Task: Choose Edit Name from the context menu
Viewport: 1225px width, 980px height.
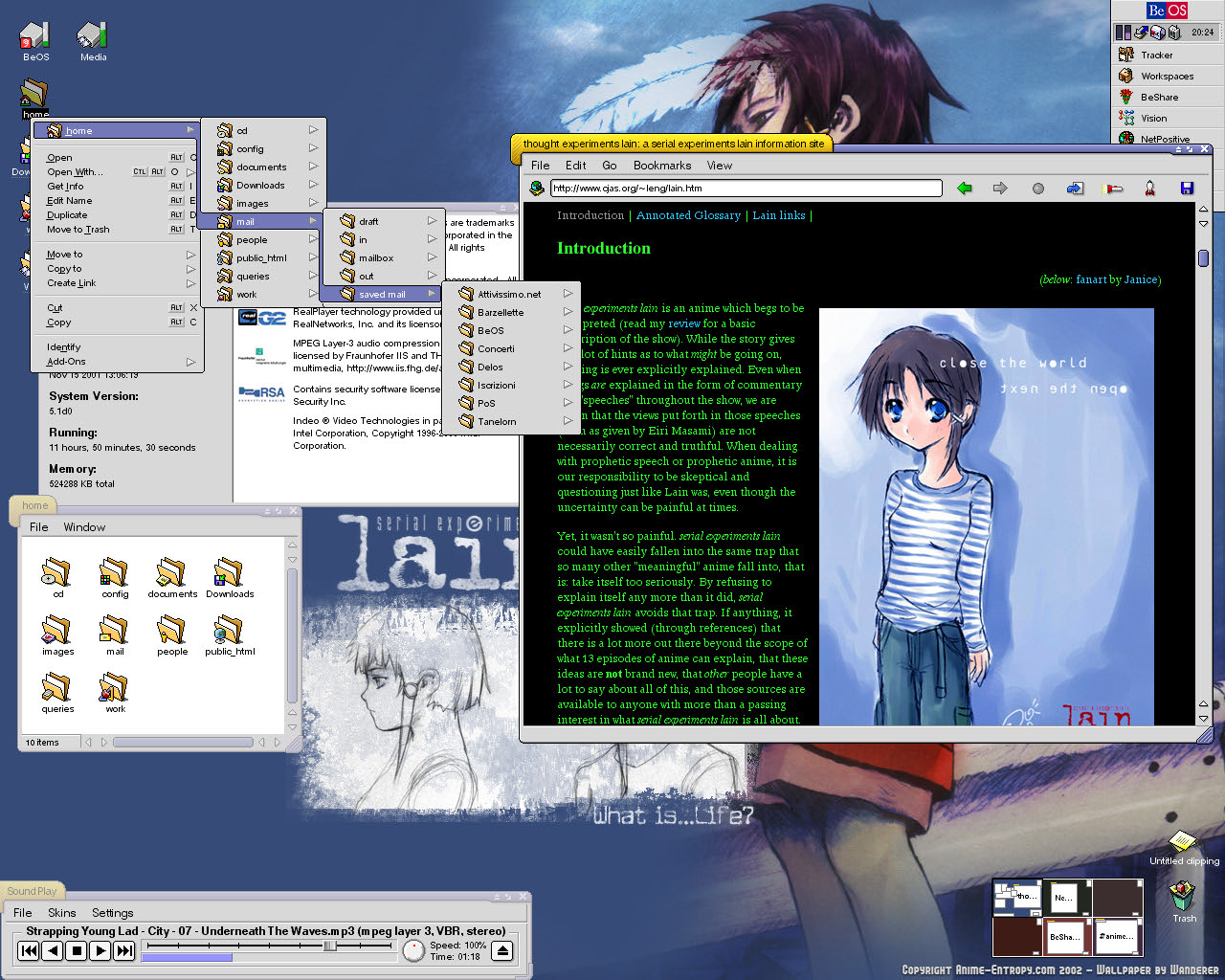Action: (x=118, y=201)
